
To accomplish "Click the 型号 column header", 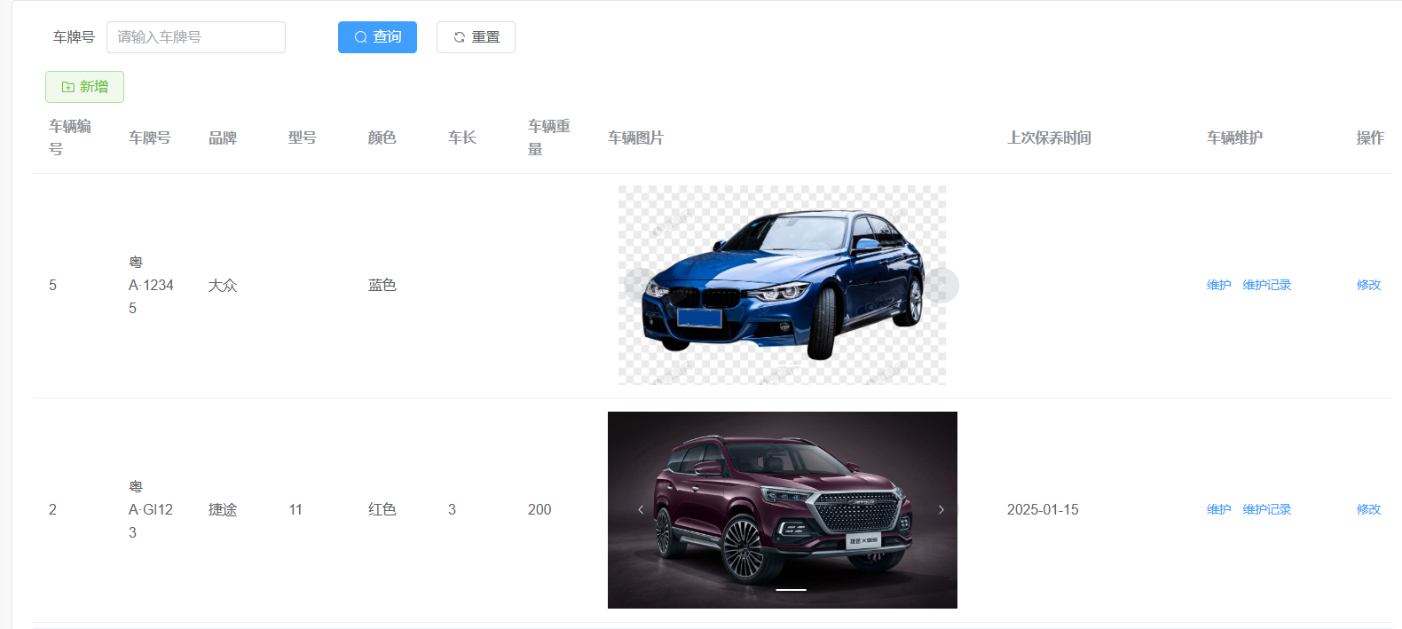I will pyautogui.click(x=302, y=138).
